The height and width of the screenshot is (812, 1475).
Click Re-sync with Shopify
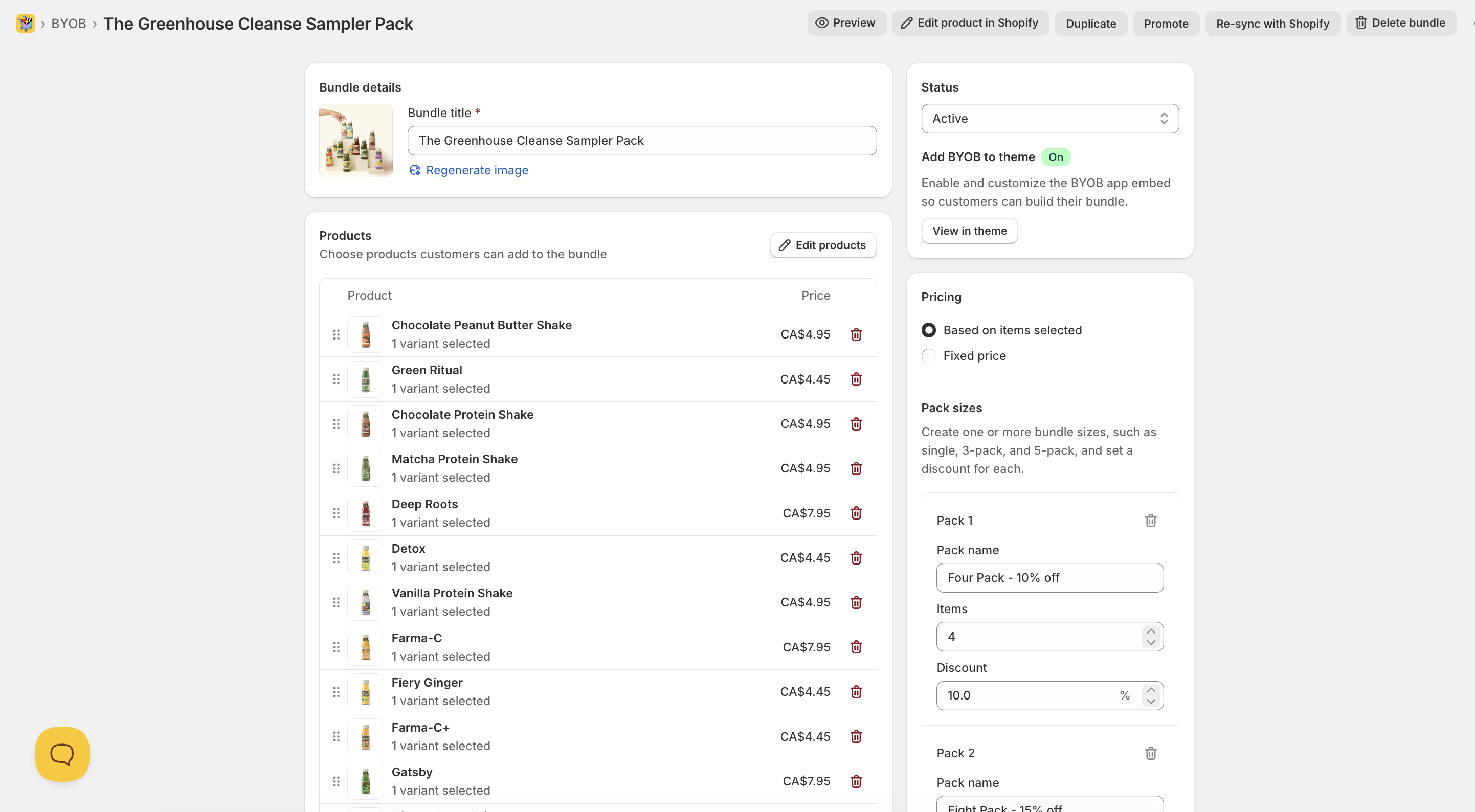[1272, 24]
